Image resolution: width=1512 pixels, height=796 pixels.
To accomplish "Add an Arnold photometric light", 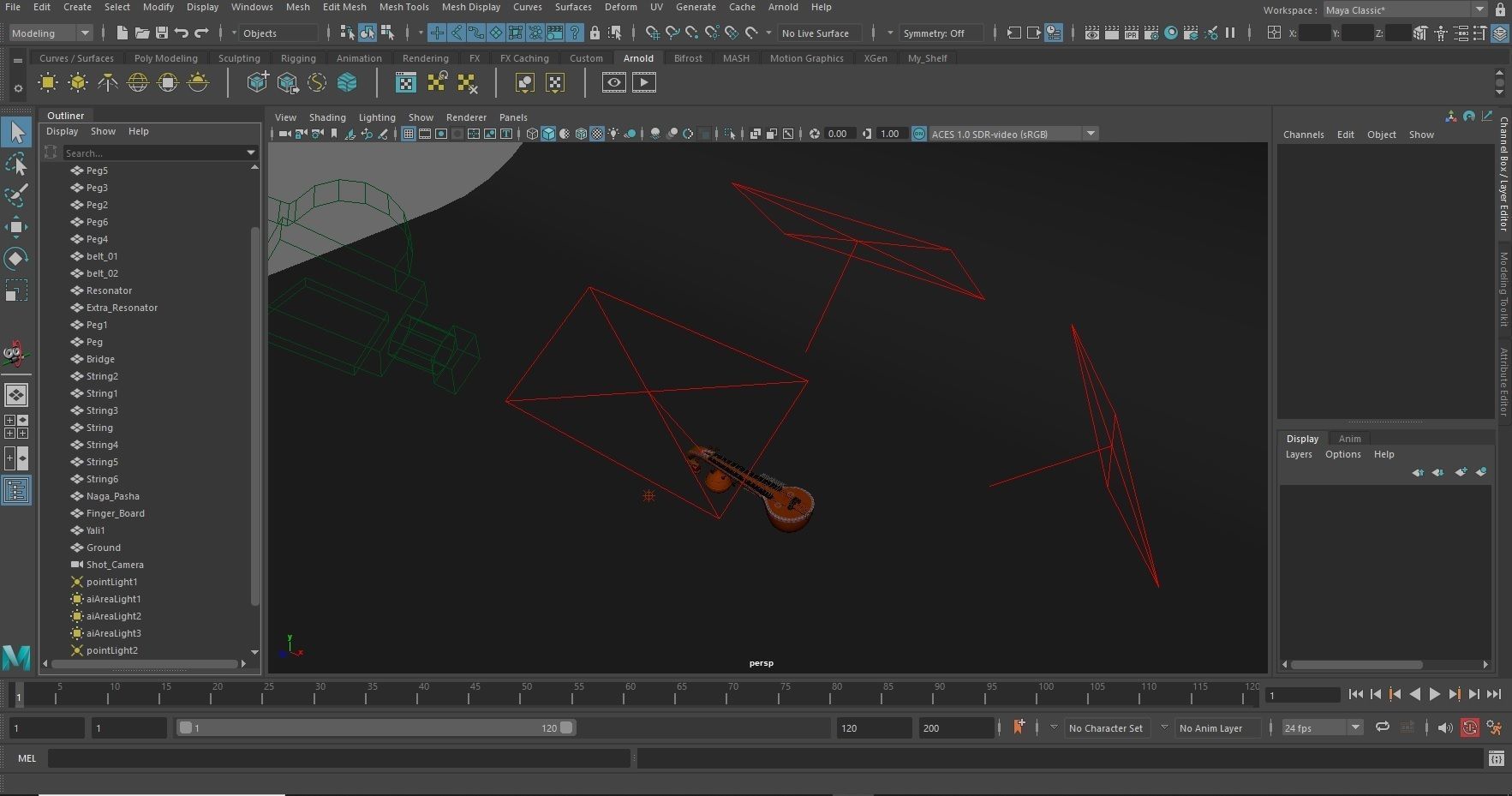I will (108, 83).
